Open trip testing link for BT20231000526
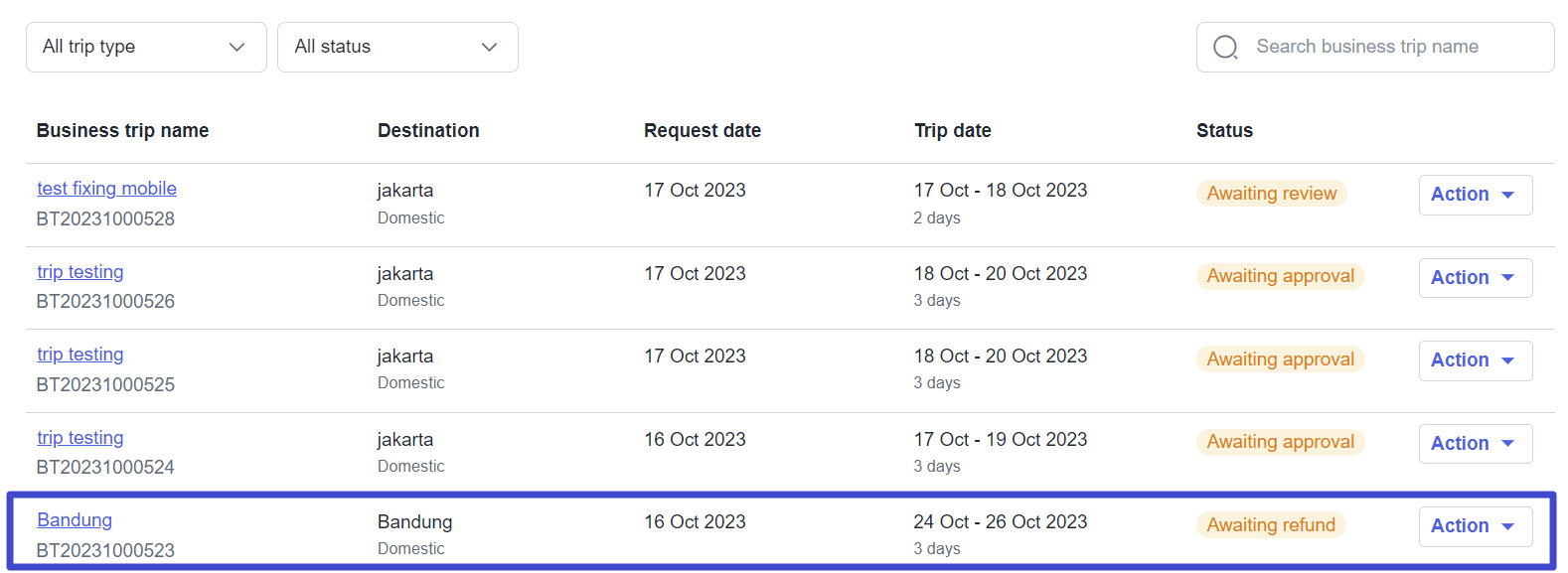Viewport: 1568px width, 573px height. point(80,272)
